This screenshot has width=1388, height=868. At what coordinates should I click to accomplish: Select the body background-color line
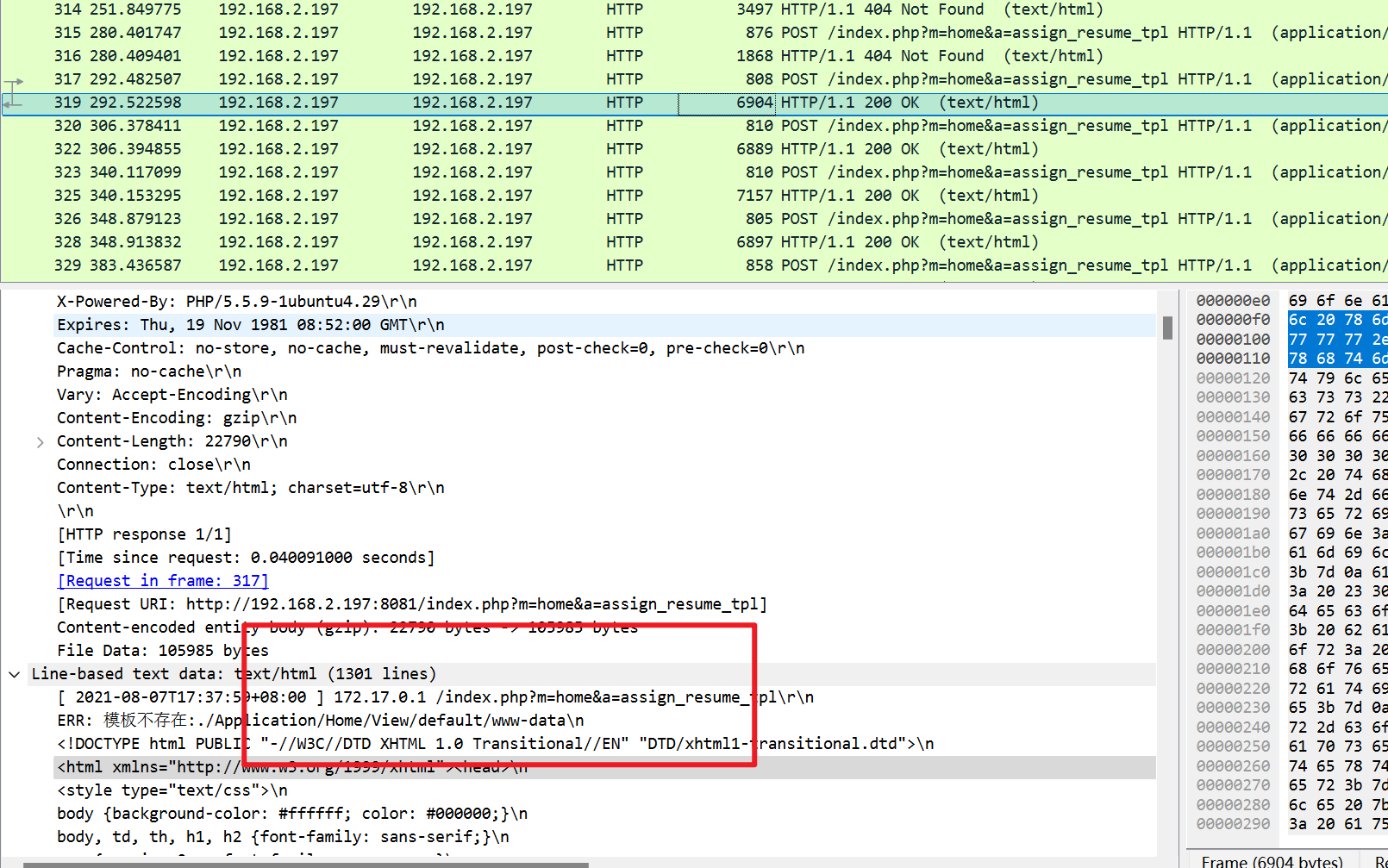click(292, 814)
